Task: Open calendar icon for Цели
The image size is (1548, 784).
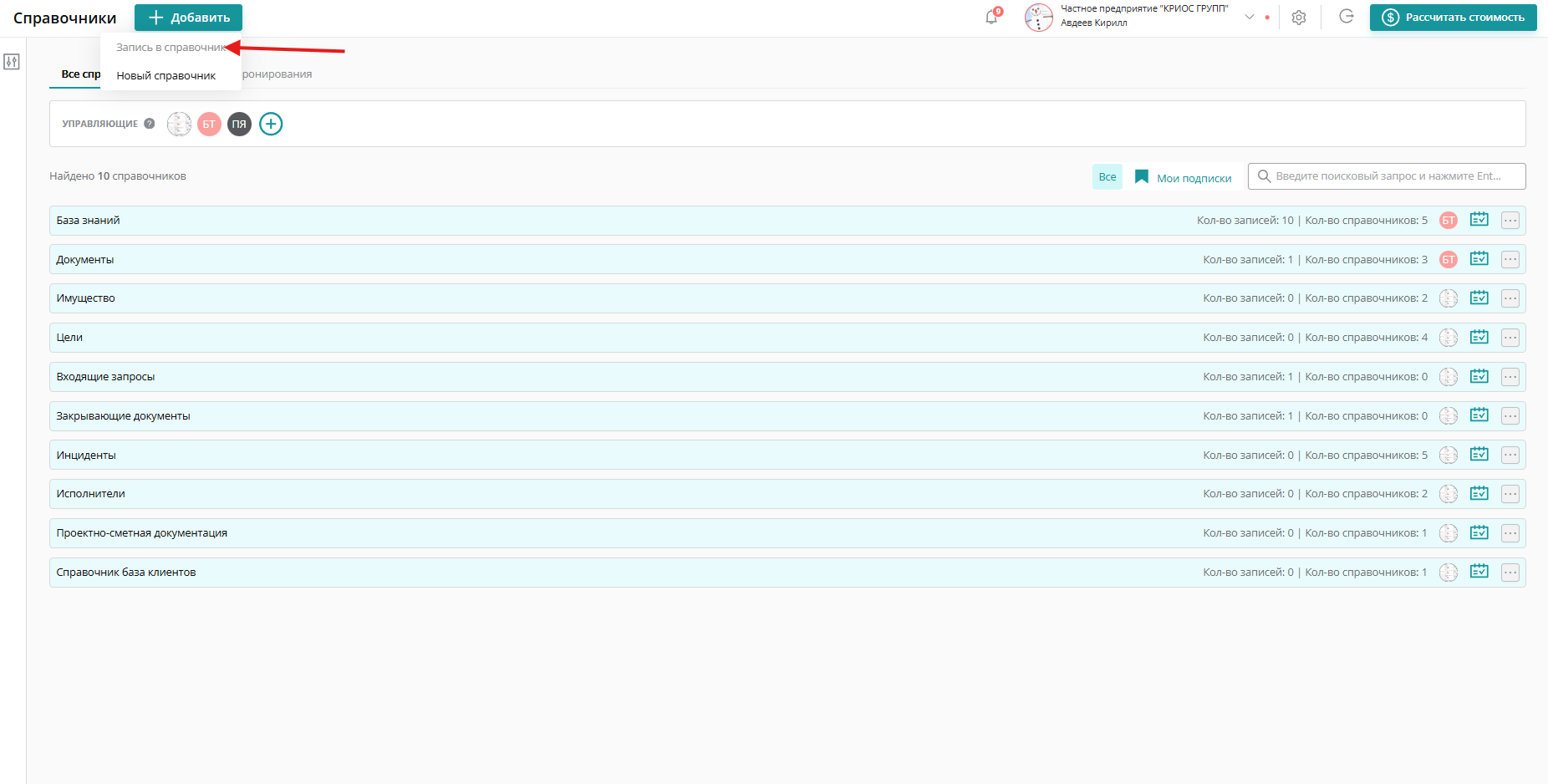Action: [1479, 338]
